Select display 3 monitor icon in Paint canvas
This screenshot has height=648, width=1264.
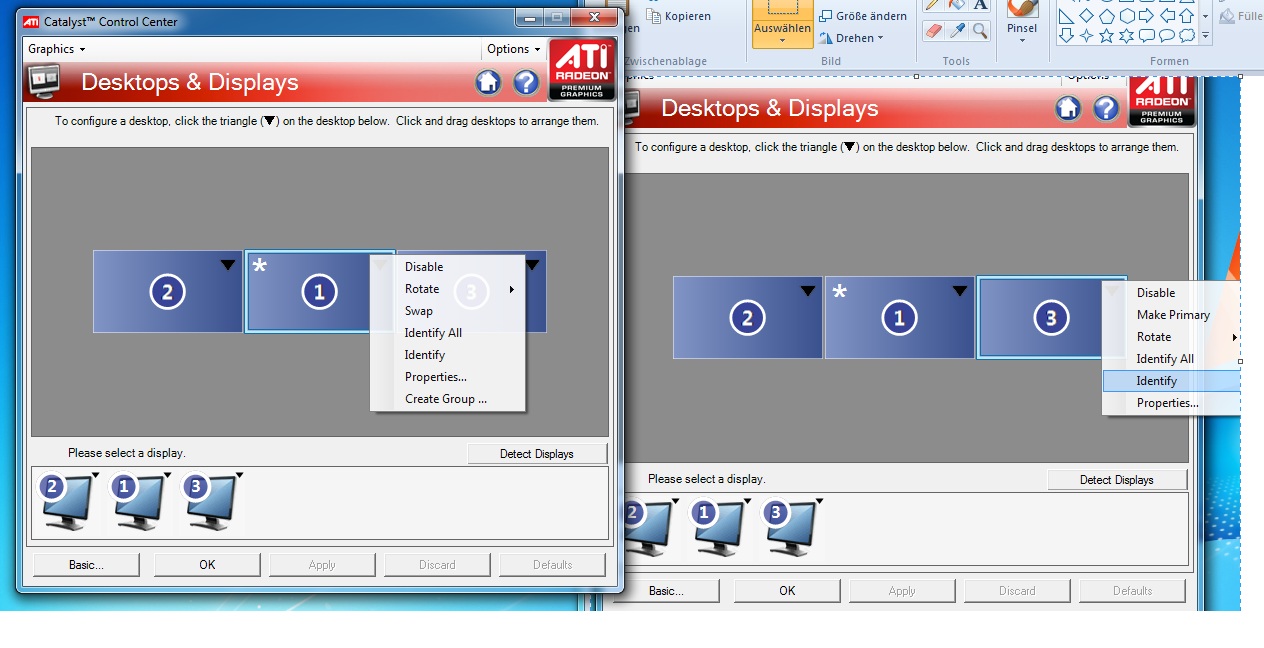[x=789, y=528]
